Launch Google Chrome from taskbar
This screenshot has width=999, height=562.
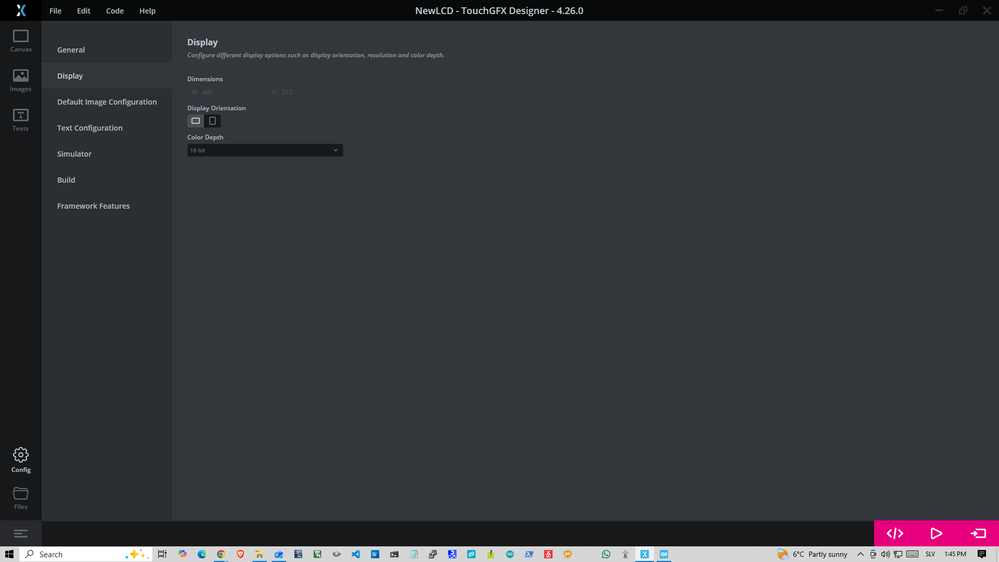pyautogui.click(x=221, y=554)
